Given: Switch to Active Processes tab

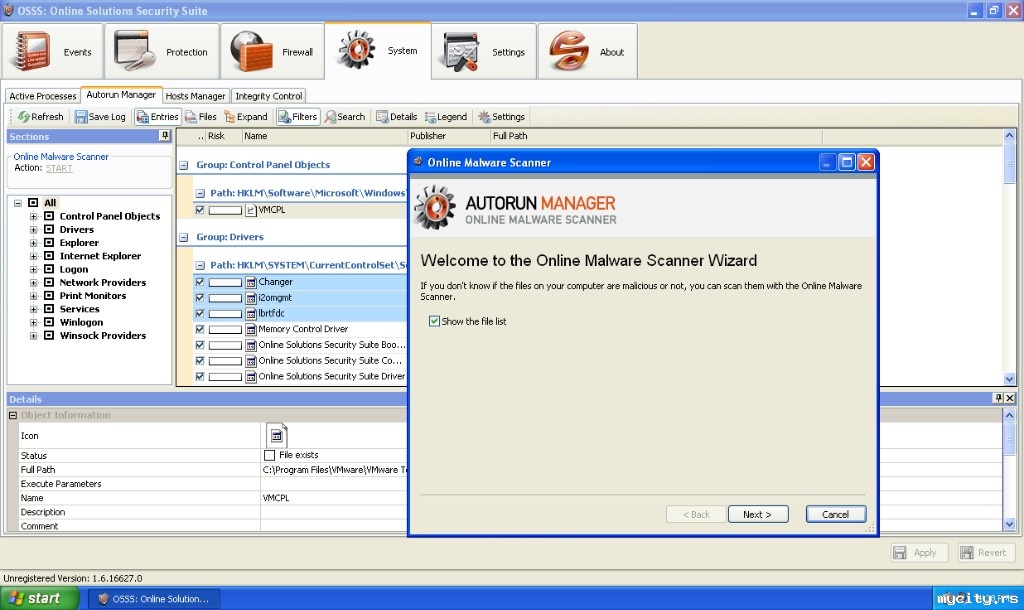Looking at the screenshot, I should point(42,96).
